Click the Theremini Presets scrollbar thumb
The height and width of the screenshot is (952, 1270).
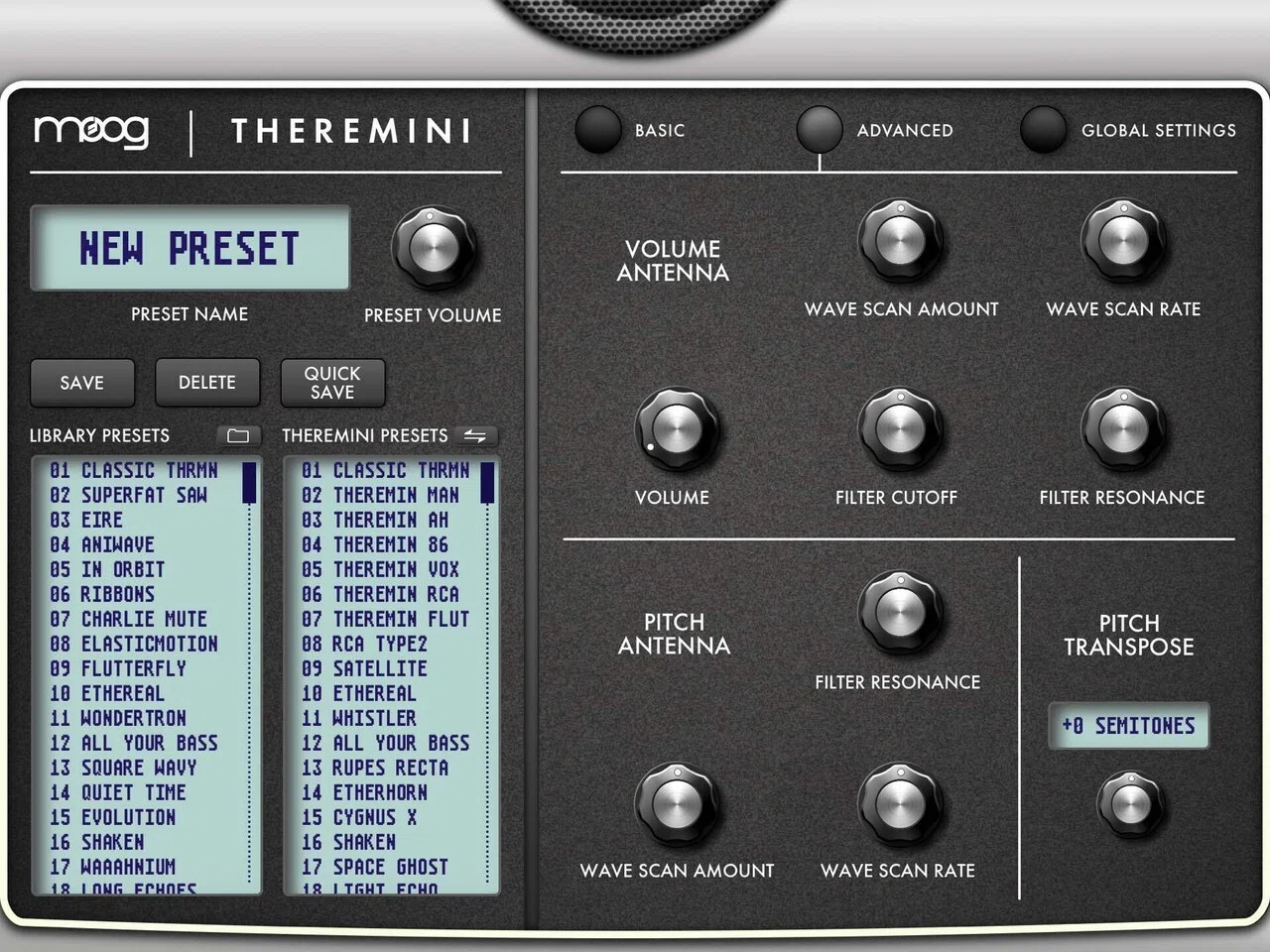point(487,482)
